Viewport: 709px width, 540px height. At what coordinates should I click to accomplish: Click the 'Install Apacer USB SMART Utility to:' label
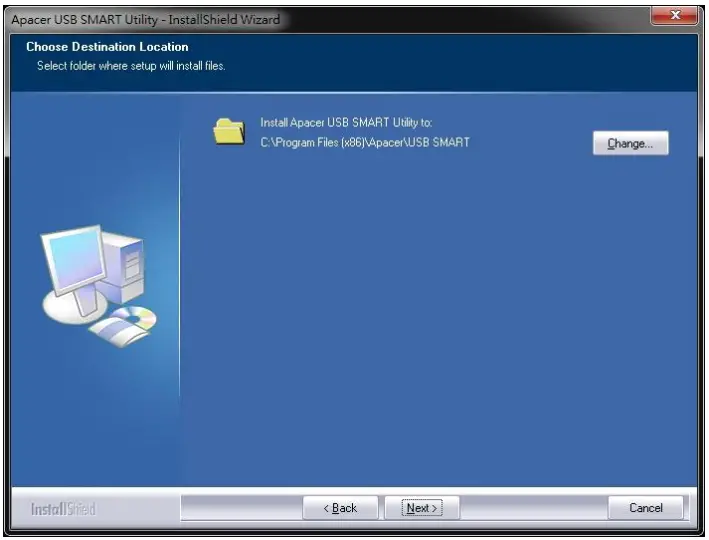click(x=346, y=123)
